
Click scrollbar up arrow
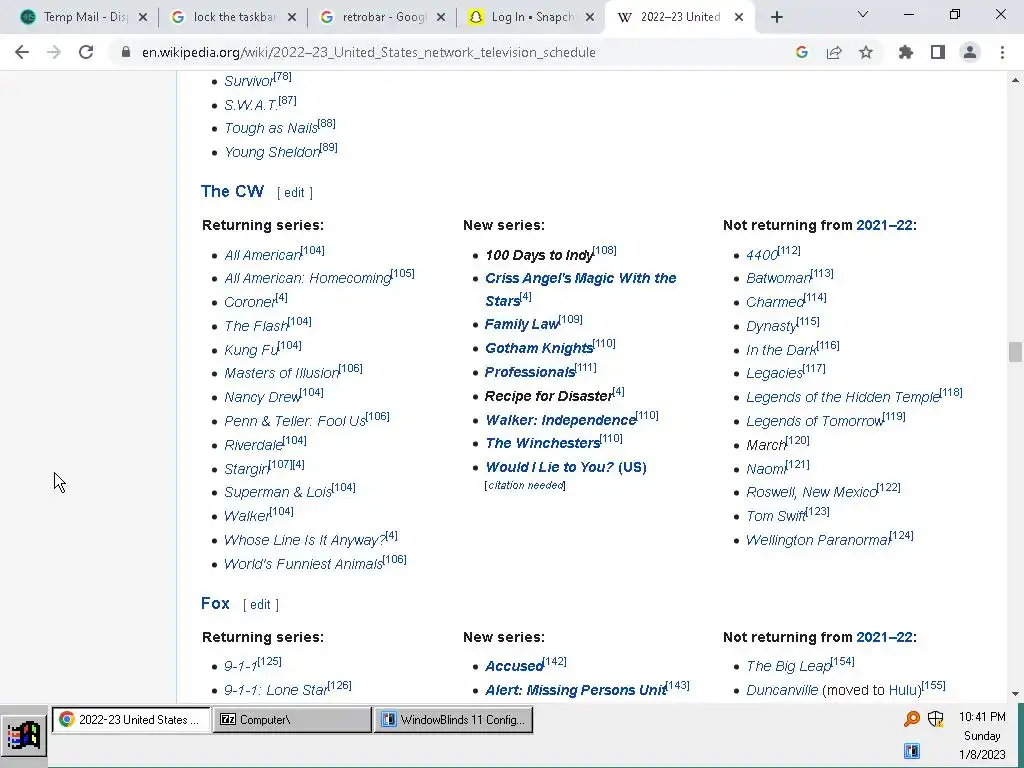(1014, 80)
